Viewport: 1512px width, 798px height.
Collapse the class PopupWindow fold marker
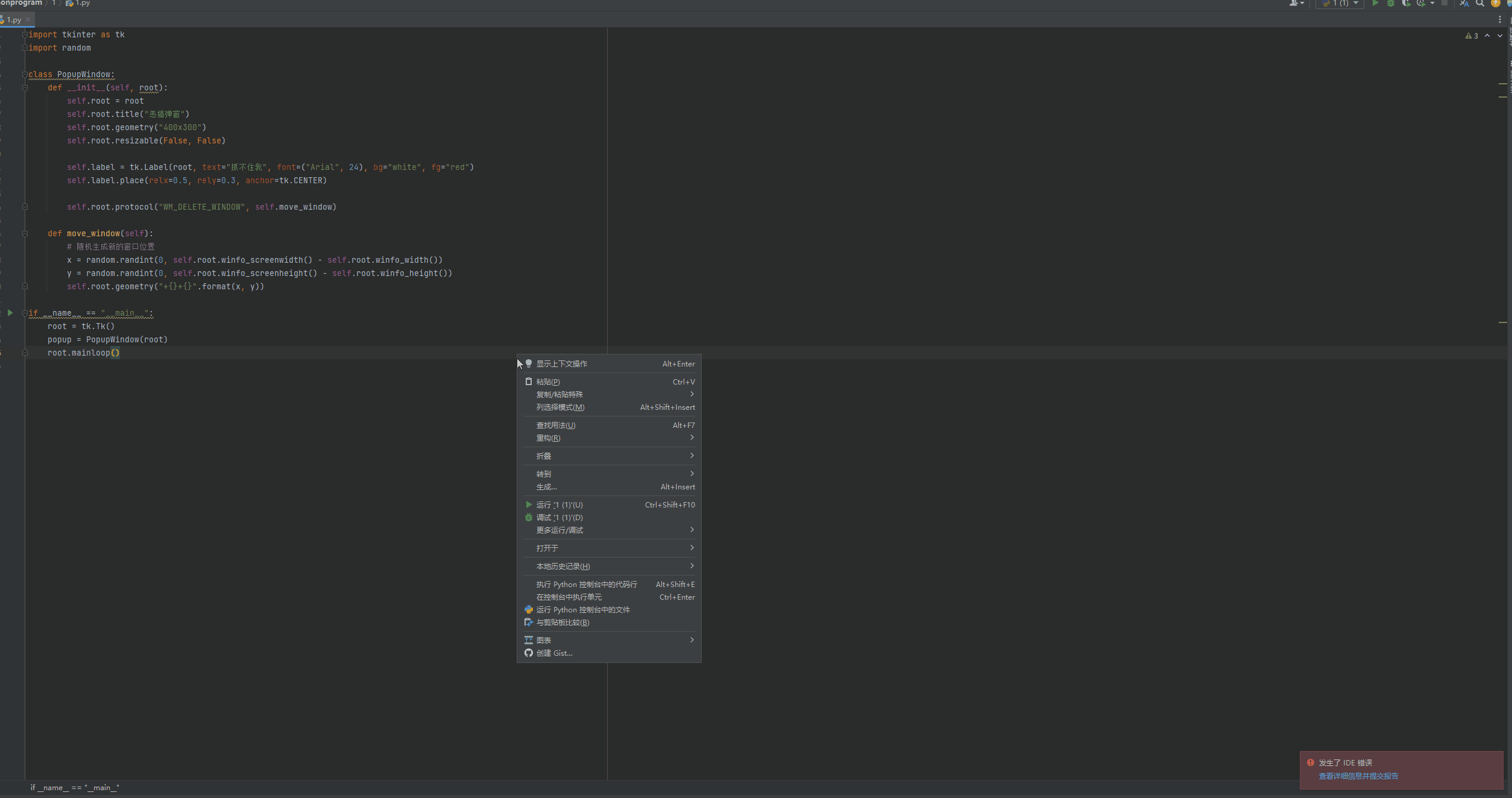pos(25,75)
